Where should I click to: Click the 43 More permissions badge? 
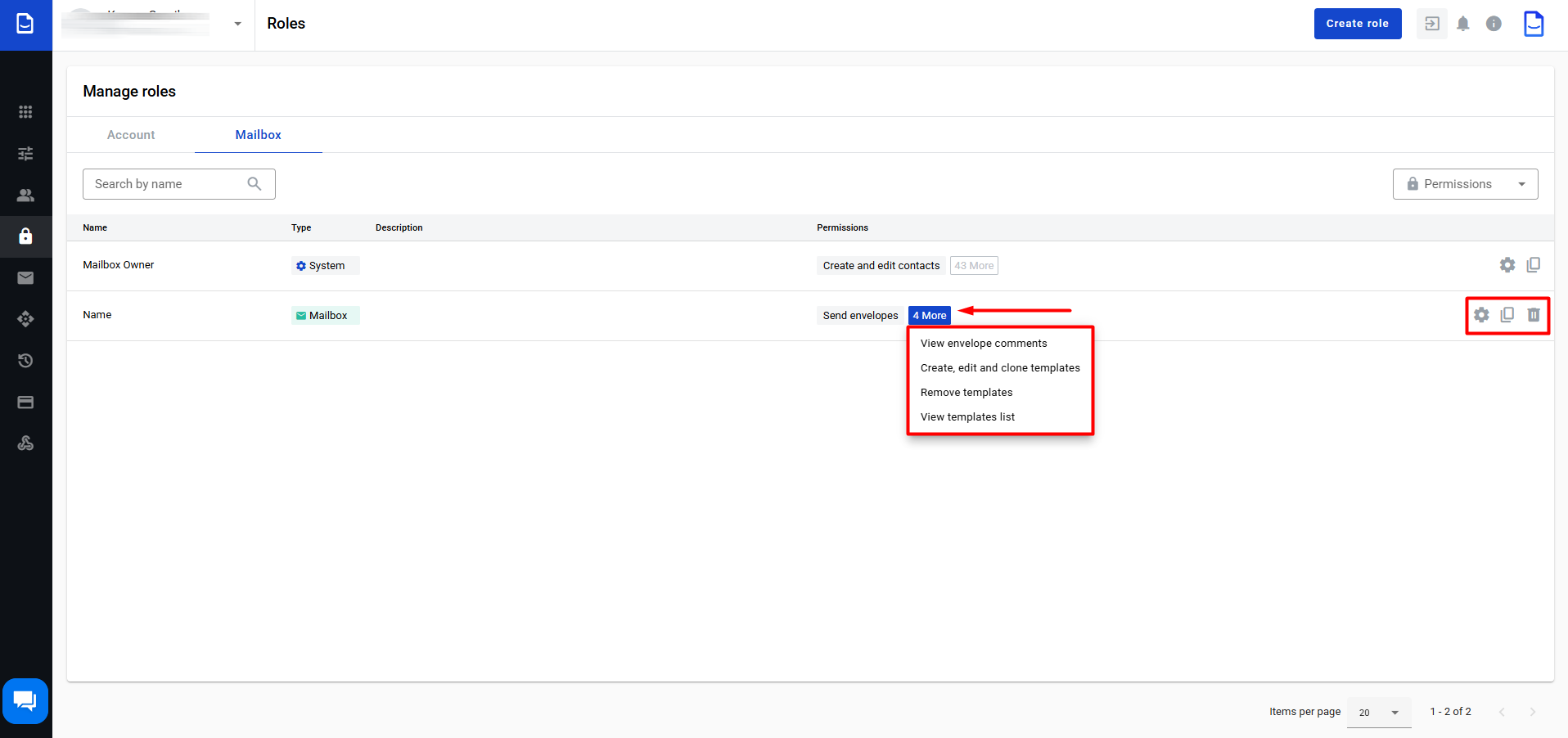point(973,266)
